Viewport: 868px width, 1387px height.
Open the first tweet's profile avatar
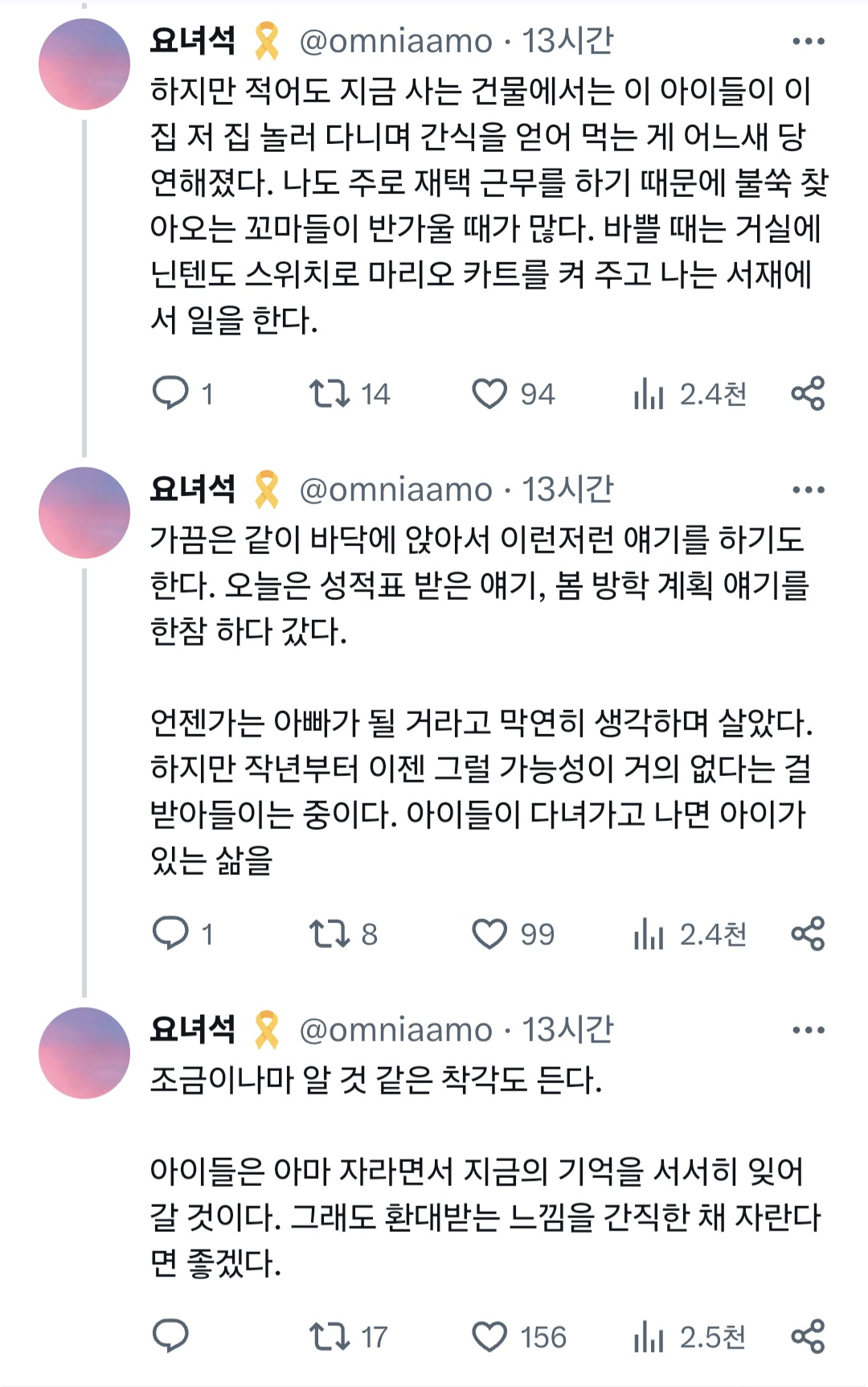(x=84, y=64)
